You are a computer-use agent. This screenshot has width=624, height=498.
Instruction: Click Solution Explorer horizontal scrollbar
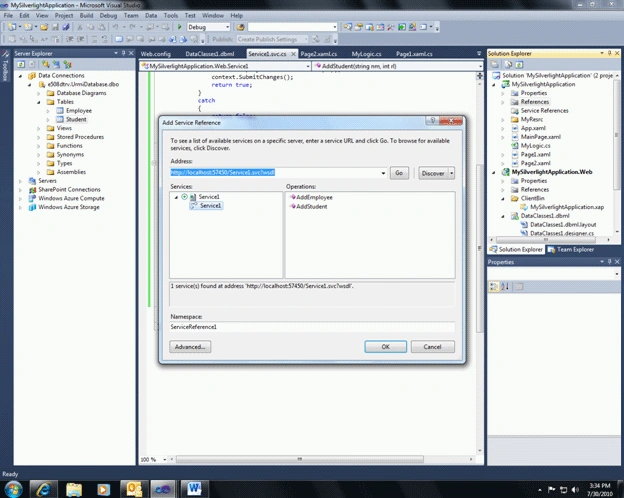point(546,240)
